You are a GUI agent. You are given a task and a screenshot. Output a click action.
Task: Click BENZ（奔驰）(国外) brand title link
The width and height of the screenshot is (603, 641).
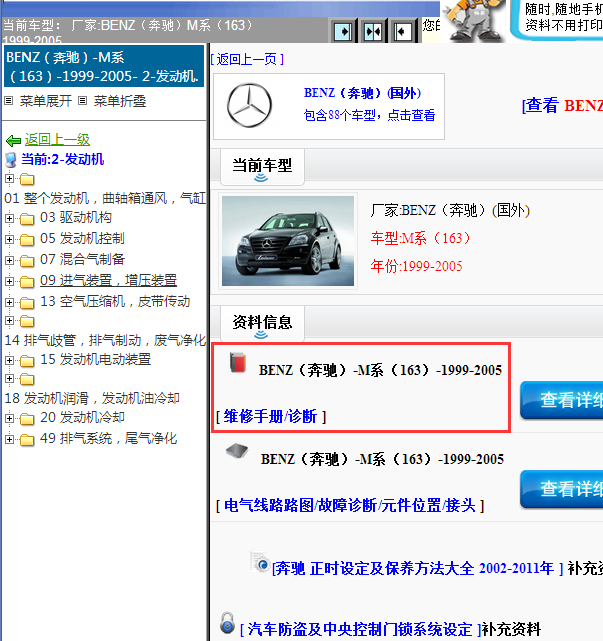(x=363, y=93)
